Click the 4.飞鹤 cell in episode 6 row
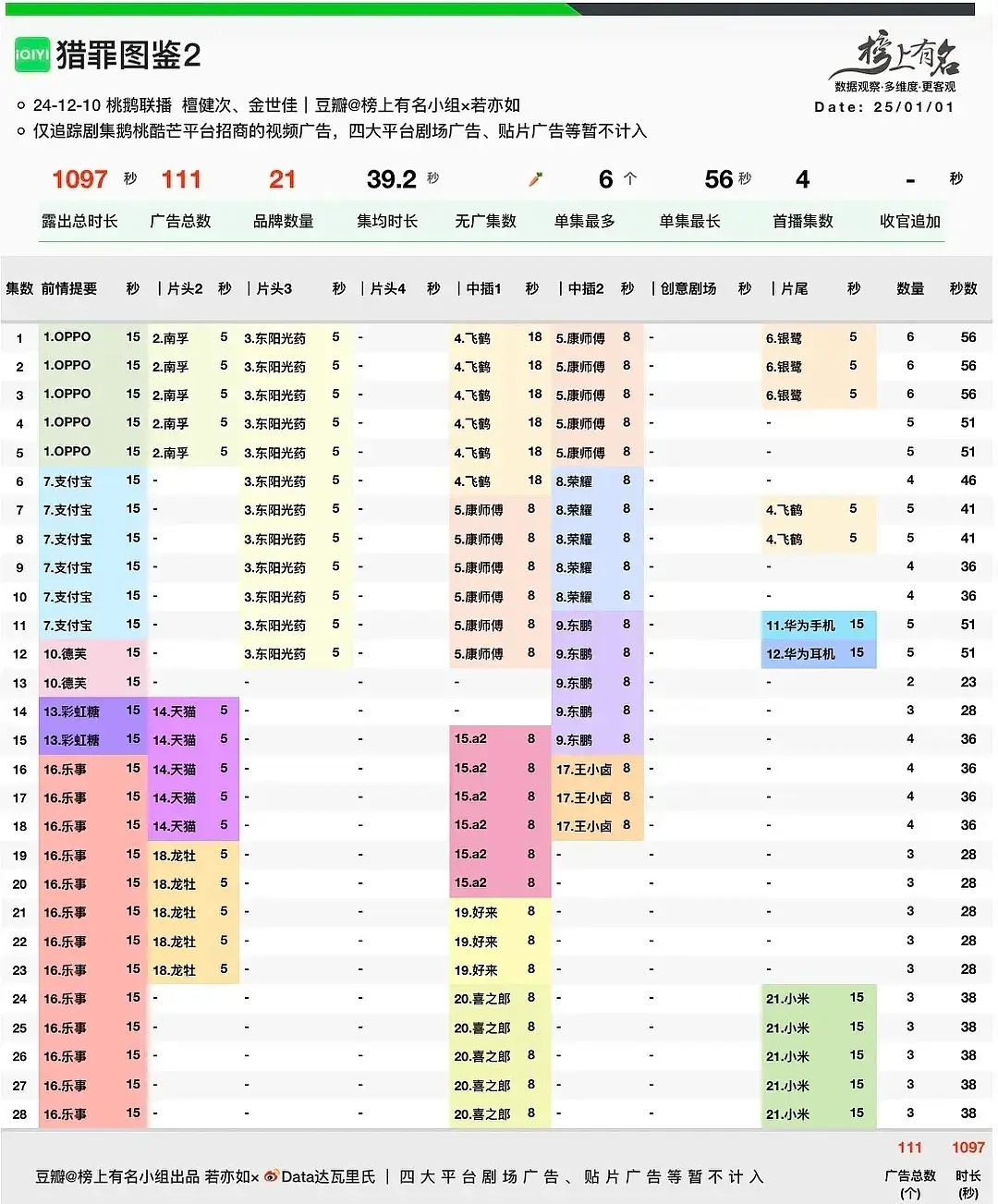Screen dimensions: 998x1204 point(472,481)
